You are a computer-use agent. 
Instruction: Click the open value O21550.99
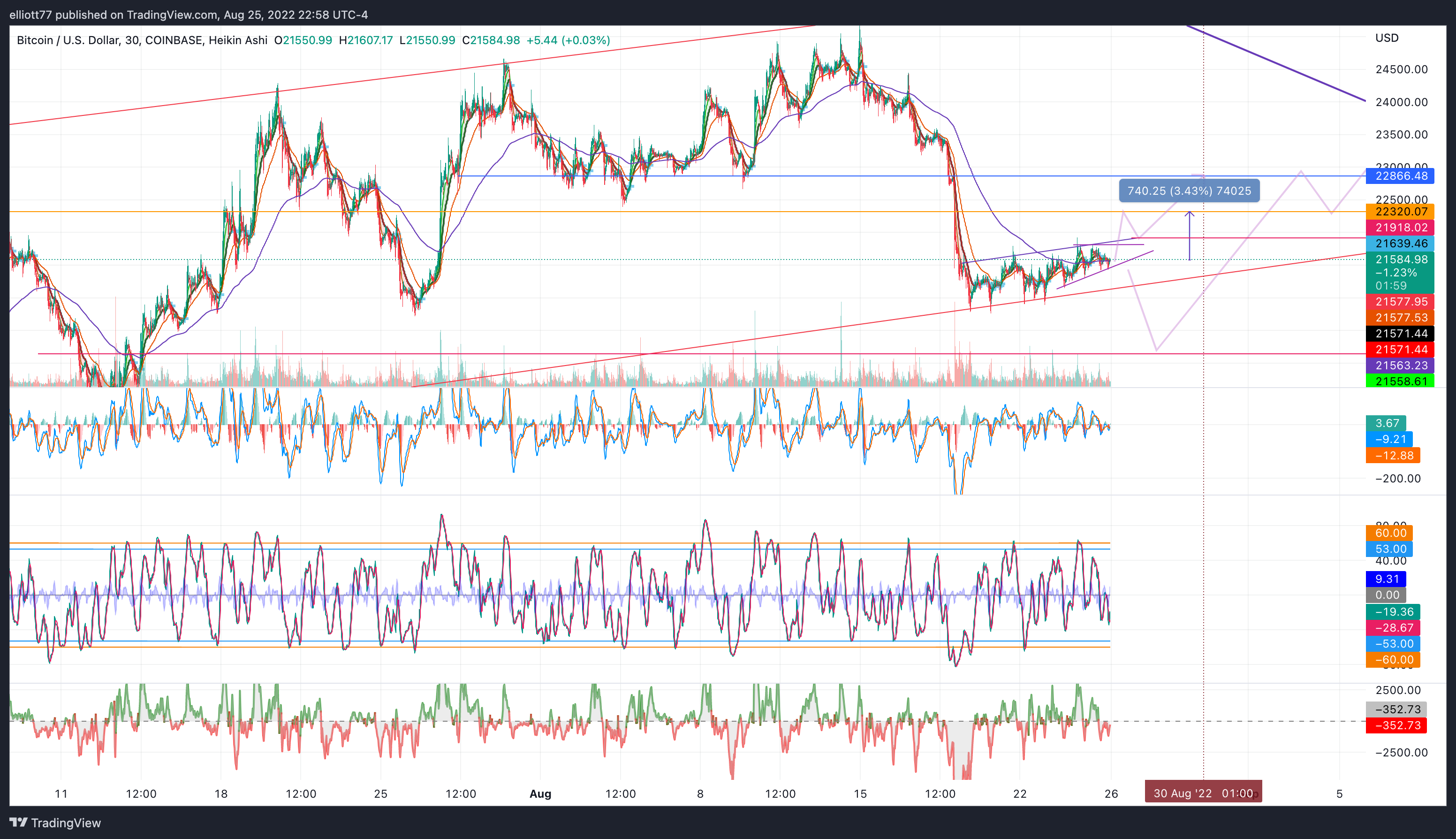(x=303, y=40)
